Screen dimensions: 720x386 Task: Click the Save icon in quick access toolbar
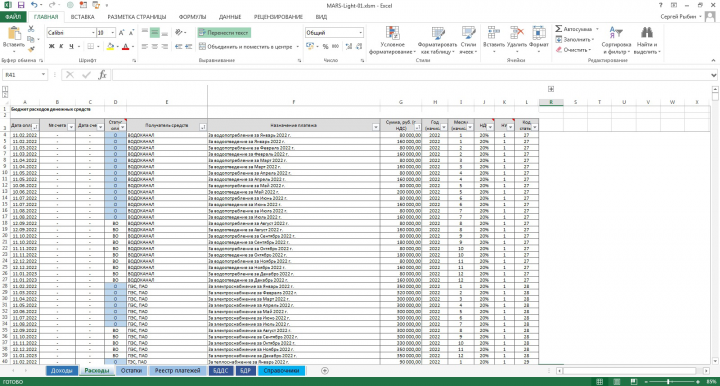pyautogui.click(x=21, y=5)
